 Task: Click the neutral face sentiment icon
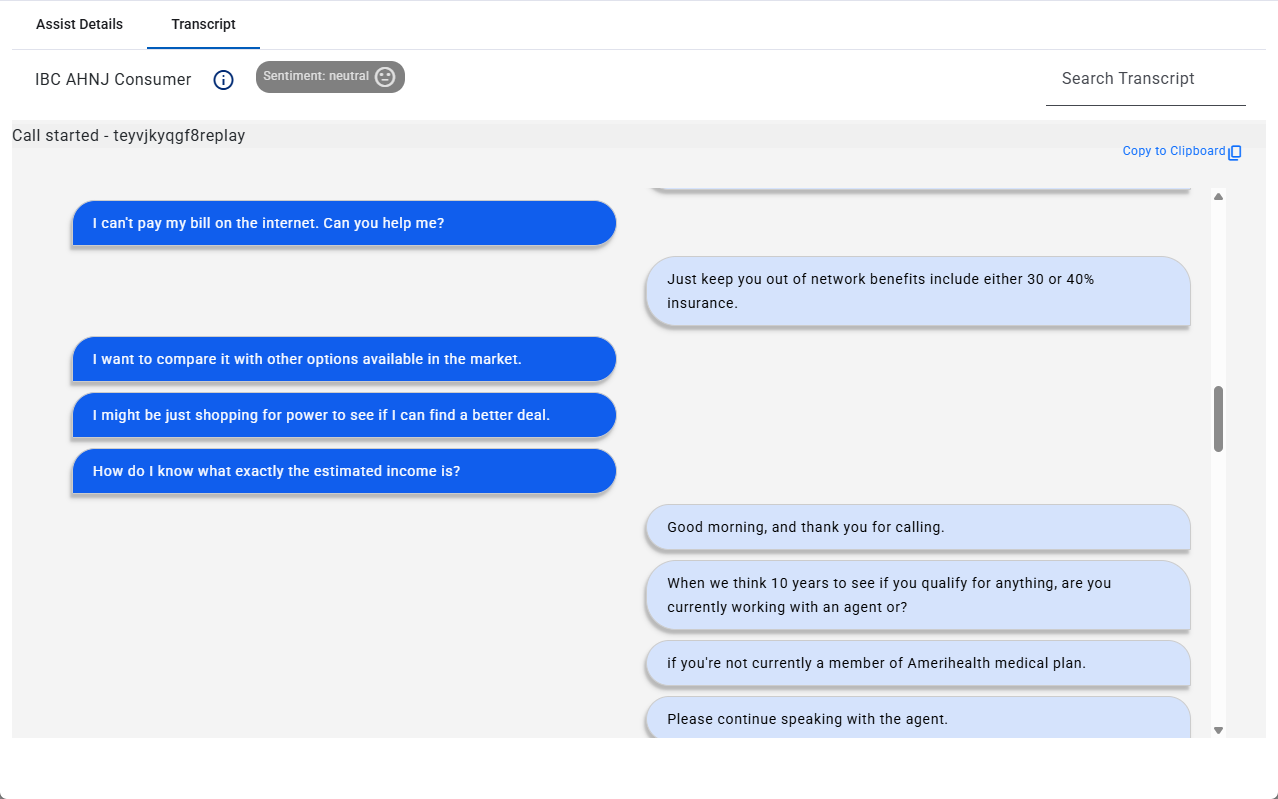tap(385, 77)
